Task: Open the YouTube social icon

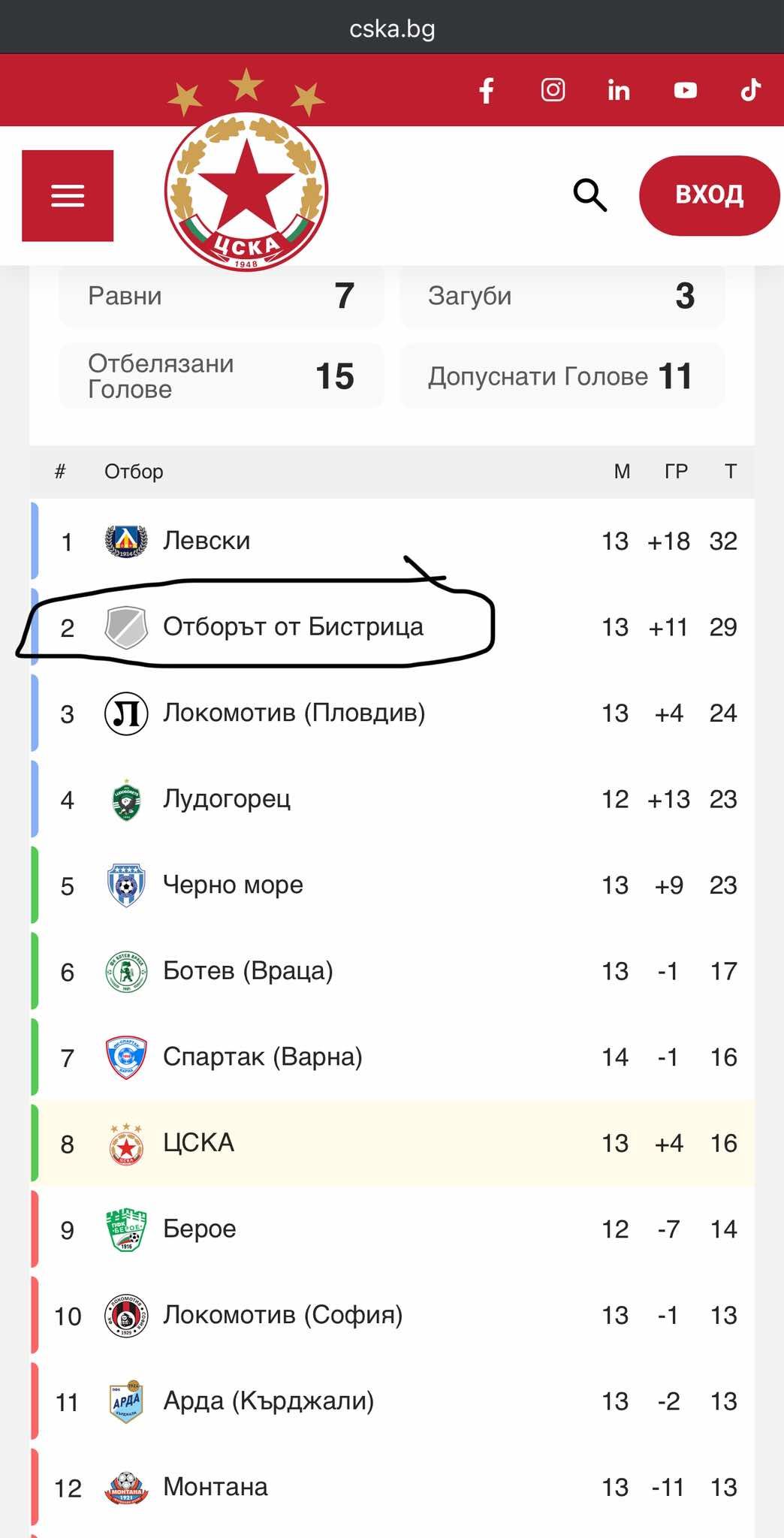Action: coord(685,91)
